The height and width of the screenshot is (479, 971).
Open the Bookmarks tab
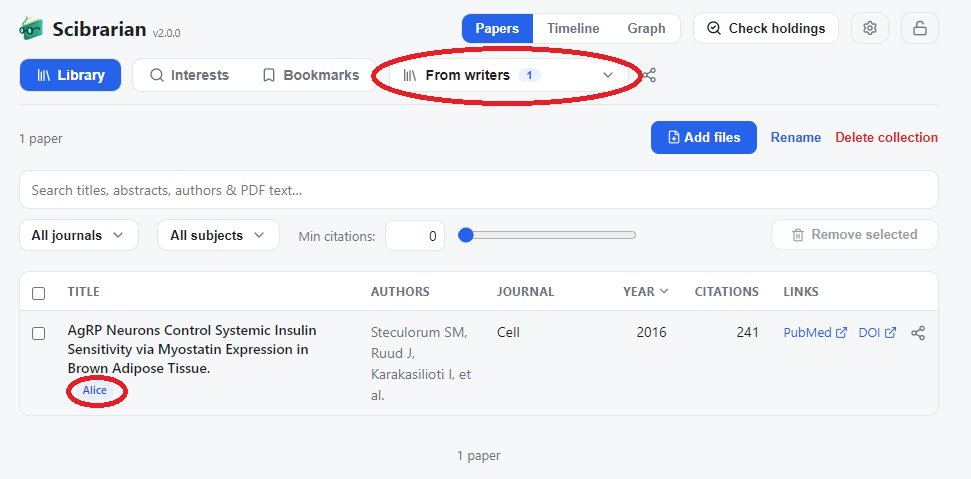point(311,76)
